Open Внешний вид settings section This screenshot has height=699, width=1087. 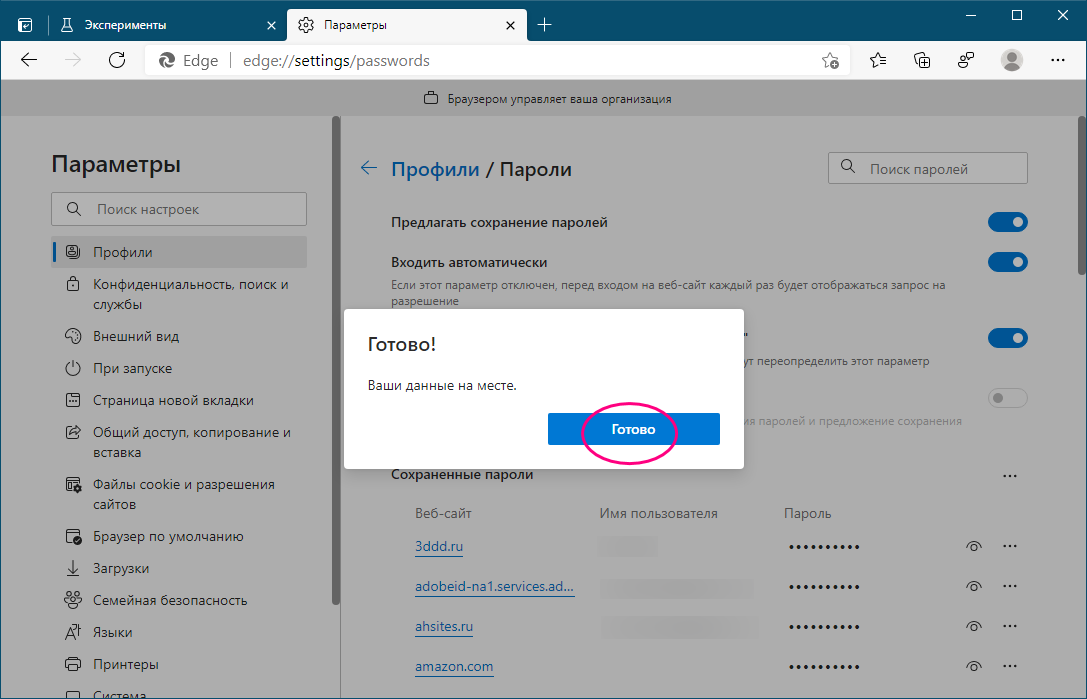tap(180, 336)
